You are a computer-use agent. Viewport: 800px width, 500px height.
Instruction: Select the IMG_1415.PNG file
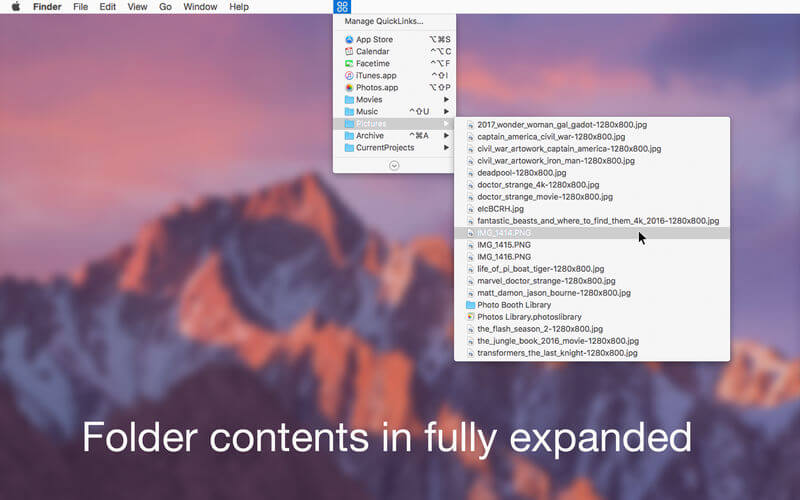coord(504,245)
